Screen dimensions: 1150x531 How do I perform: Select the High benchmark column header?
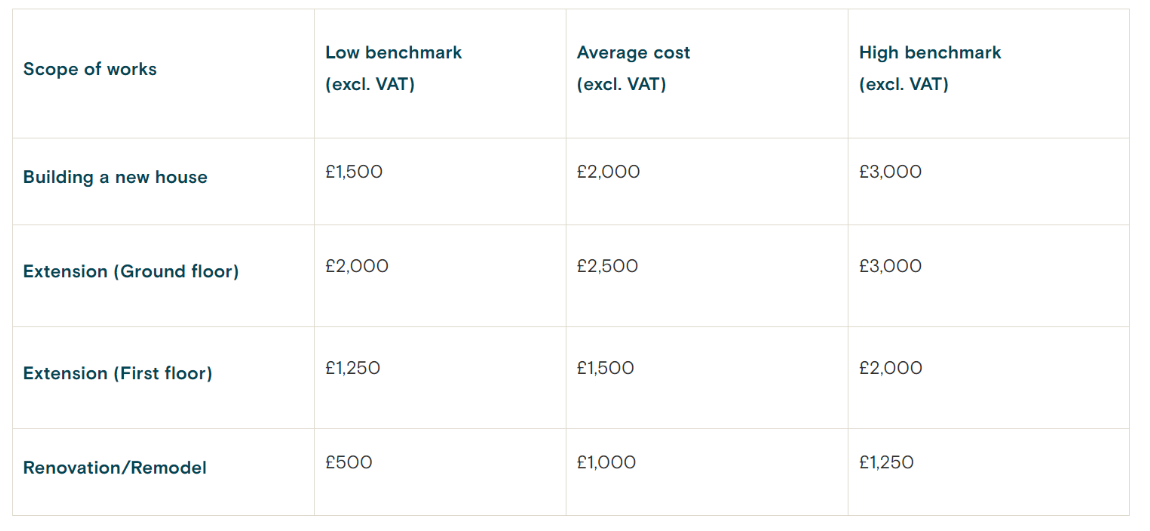(x=930, y=68)
